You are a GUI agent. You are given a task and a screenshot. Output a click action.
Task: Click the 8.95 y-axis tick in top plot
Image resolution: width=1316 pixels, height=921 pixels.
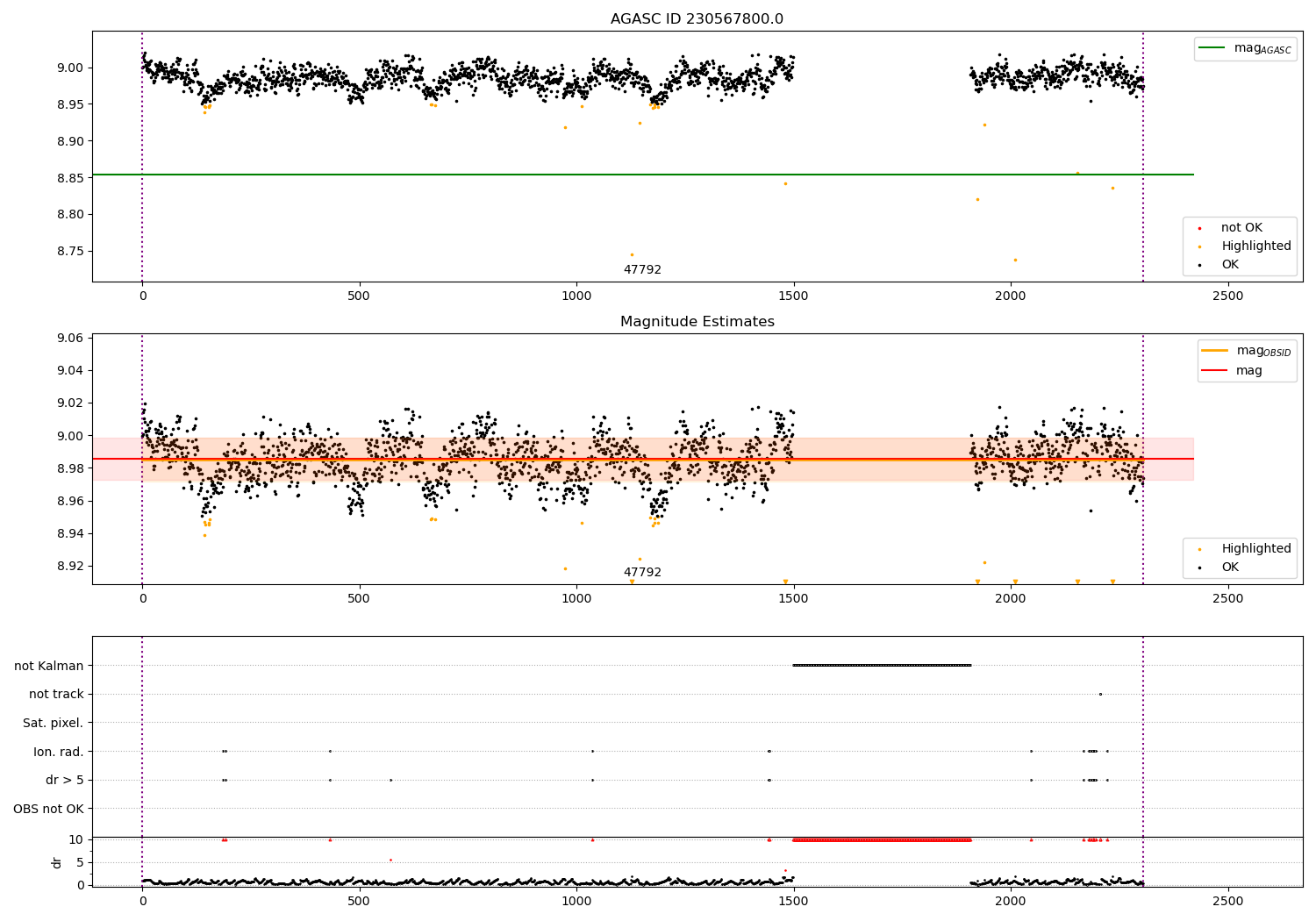coord(70,104)
